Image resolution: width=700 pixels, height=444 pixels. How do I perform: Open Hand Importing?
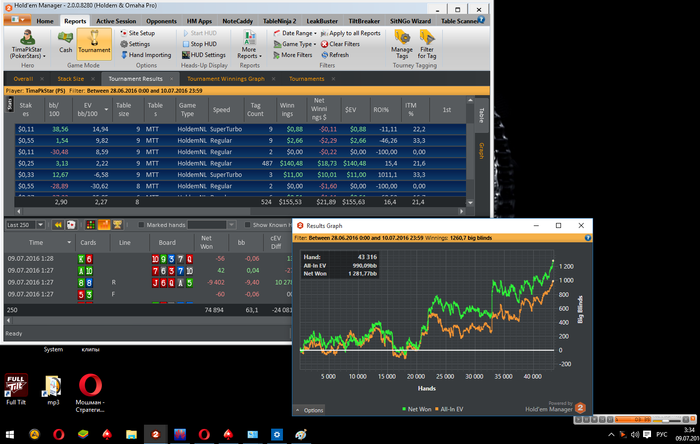(x=146, y=55)
